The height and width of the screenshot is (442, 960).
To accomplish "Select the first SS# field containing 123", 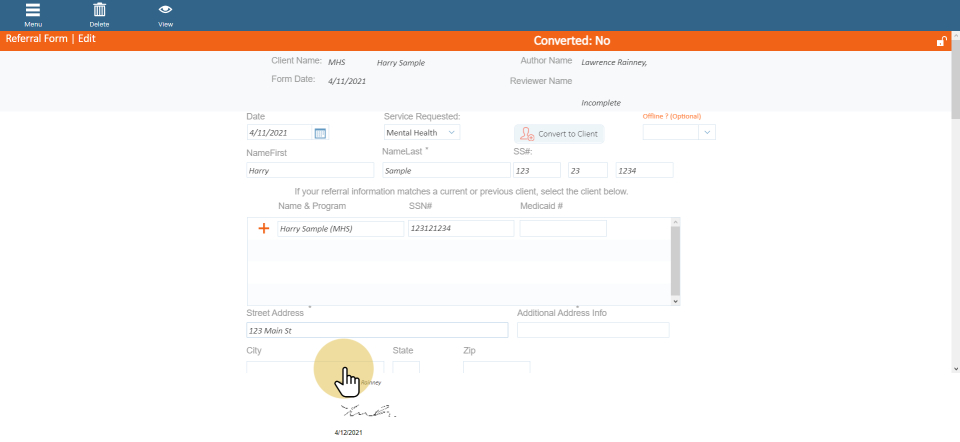I will [x=536, y=171].
